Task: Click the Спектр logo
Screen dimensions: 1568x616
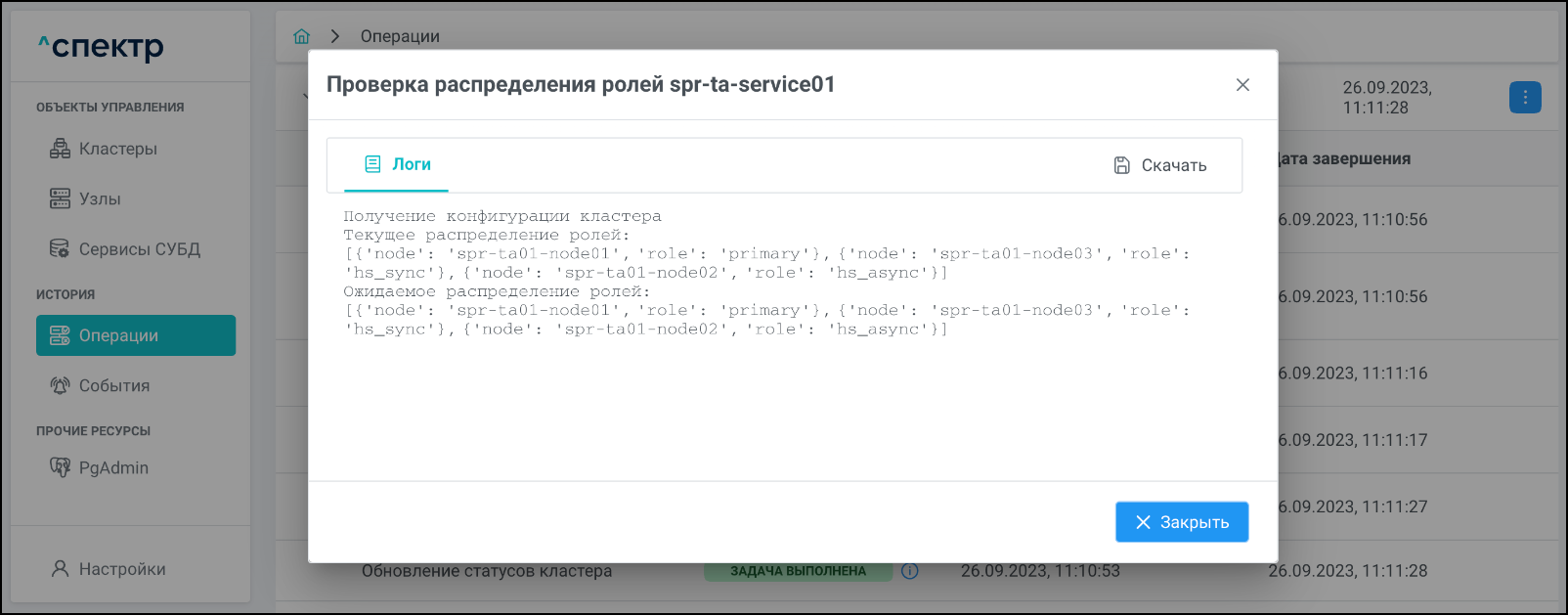Action: pyautogui.click(x=101, y=46)
